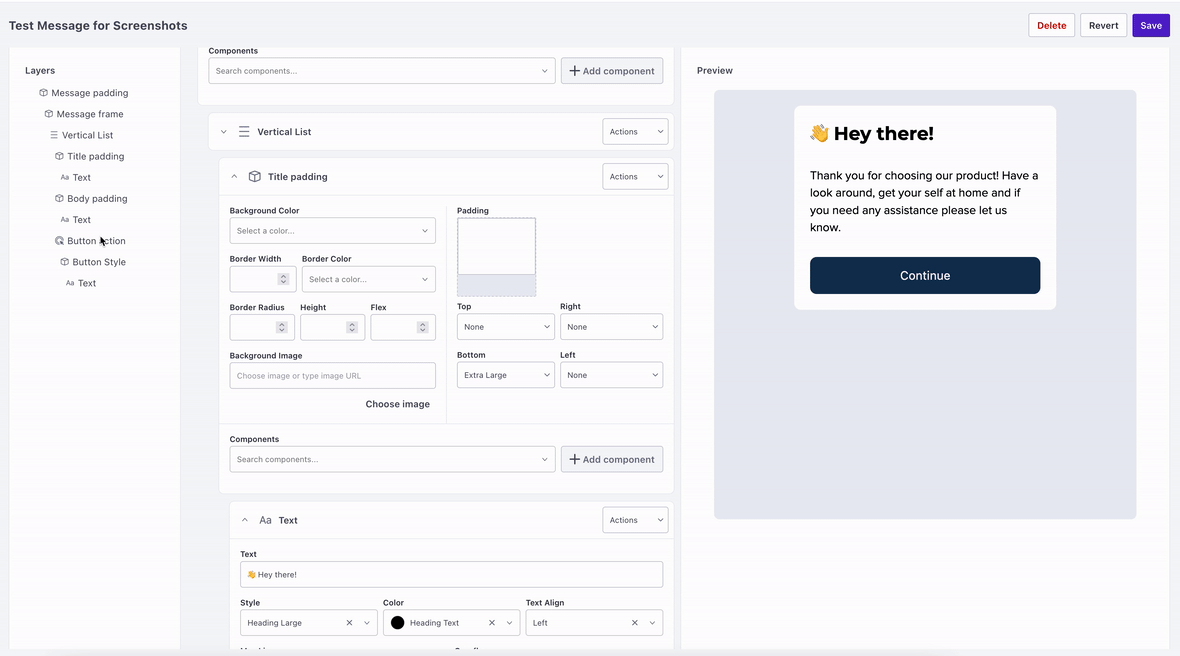Open Actions dropdown for Title padding
The image size is (1180, 656).
pyautogui.click(x=635, y=177)
